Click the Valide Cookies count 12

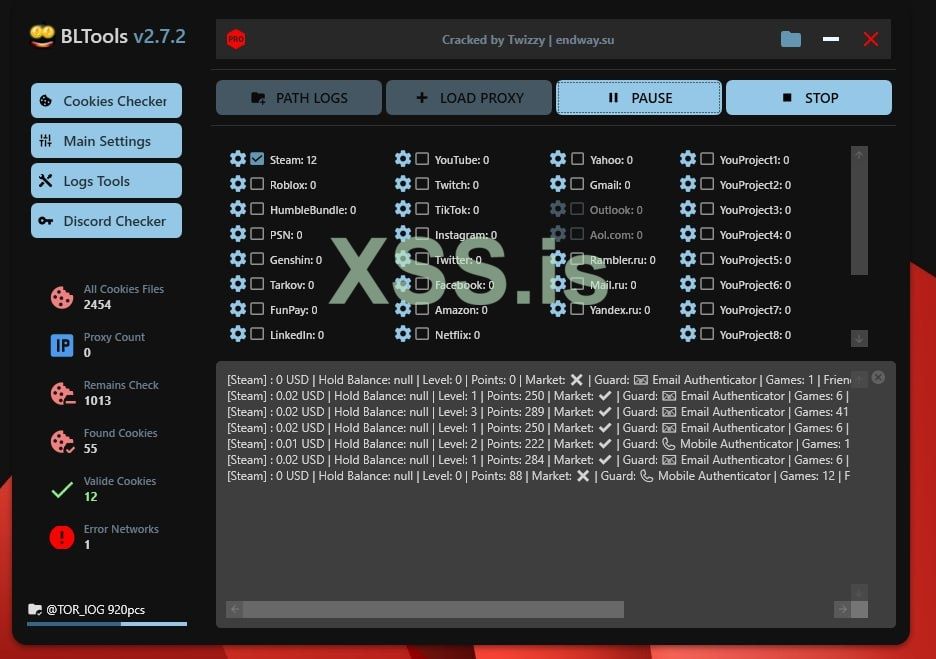91,497
